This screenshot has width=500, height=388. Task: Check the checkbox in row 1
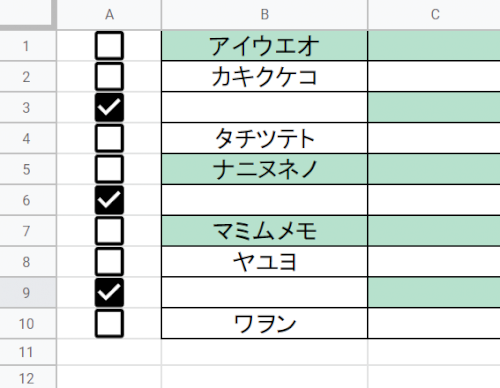click(x=109, y=46)
